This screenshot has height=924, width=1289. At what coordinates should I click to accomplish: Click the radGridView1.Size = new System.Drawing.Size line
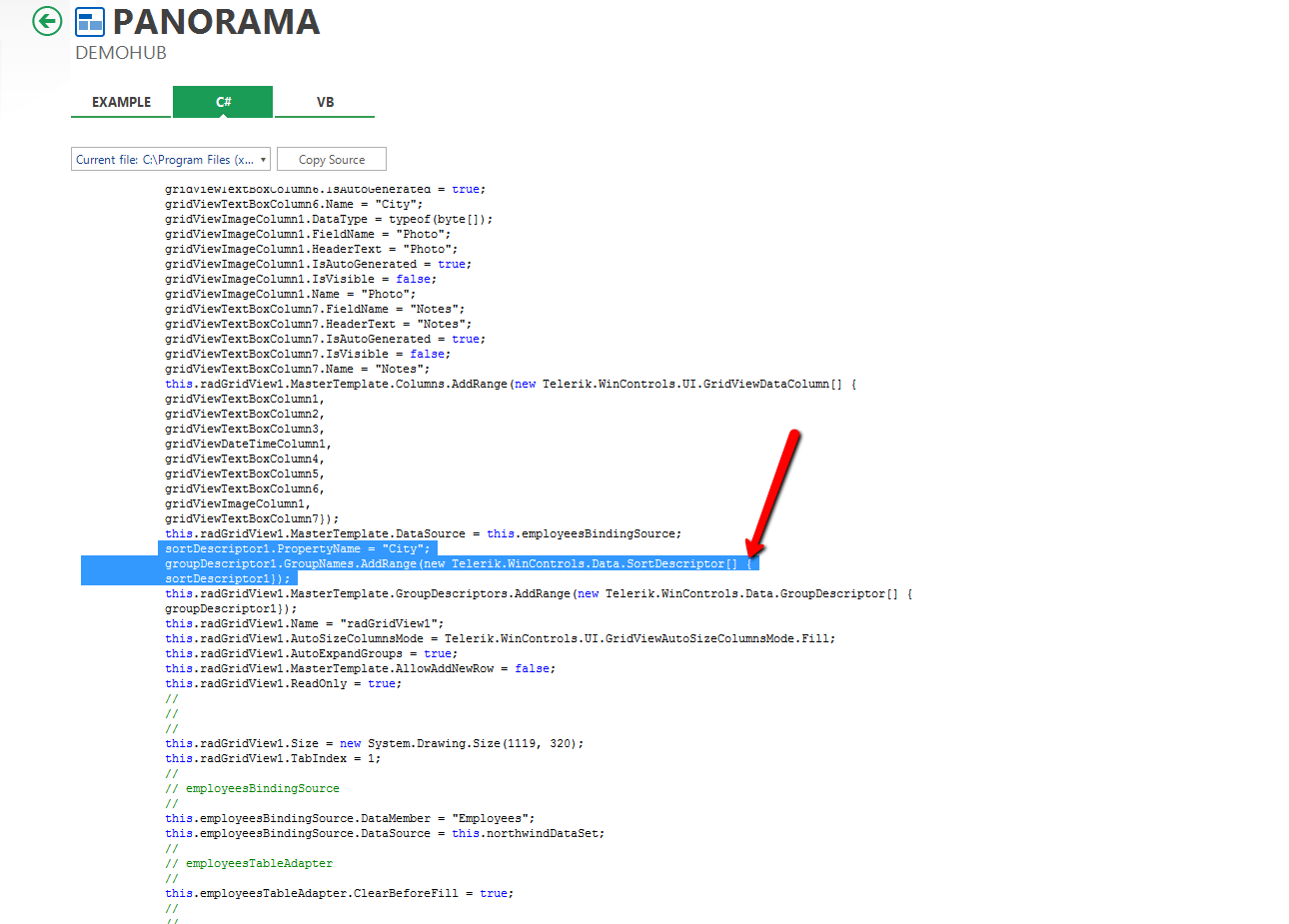pos(375,743)
